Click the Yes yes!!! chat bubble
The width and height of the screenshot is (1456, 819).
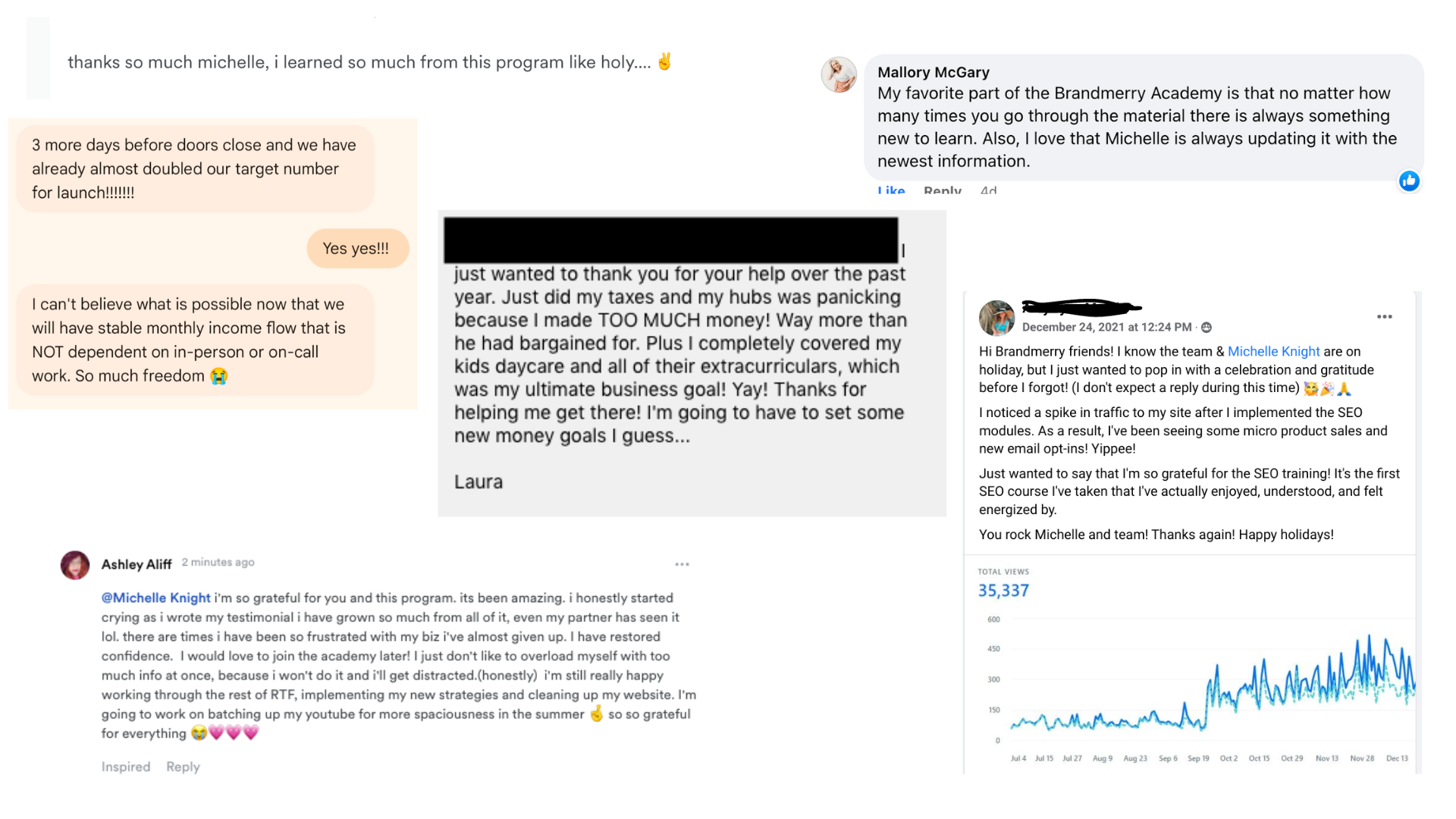[357, 249]
